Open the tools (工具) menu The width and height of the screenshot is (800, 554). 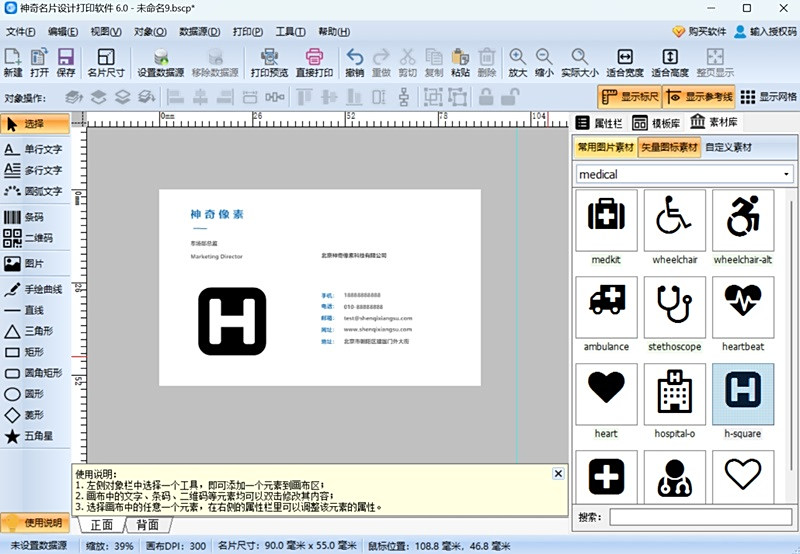click(290, 32)
